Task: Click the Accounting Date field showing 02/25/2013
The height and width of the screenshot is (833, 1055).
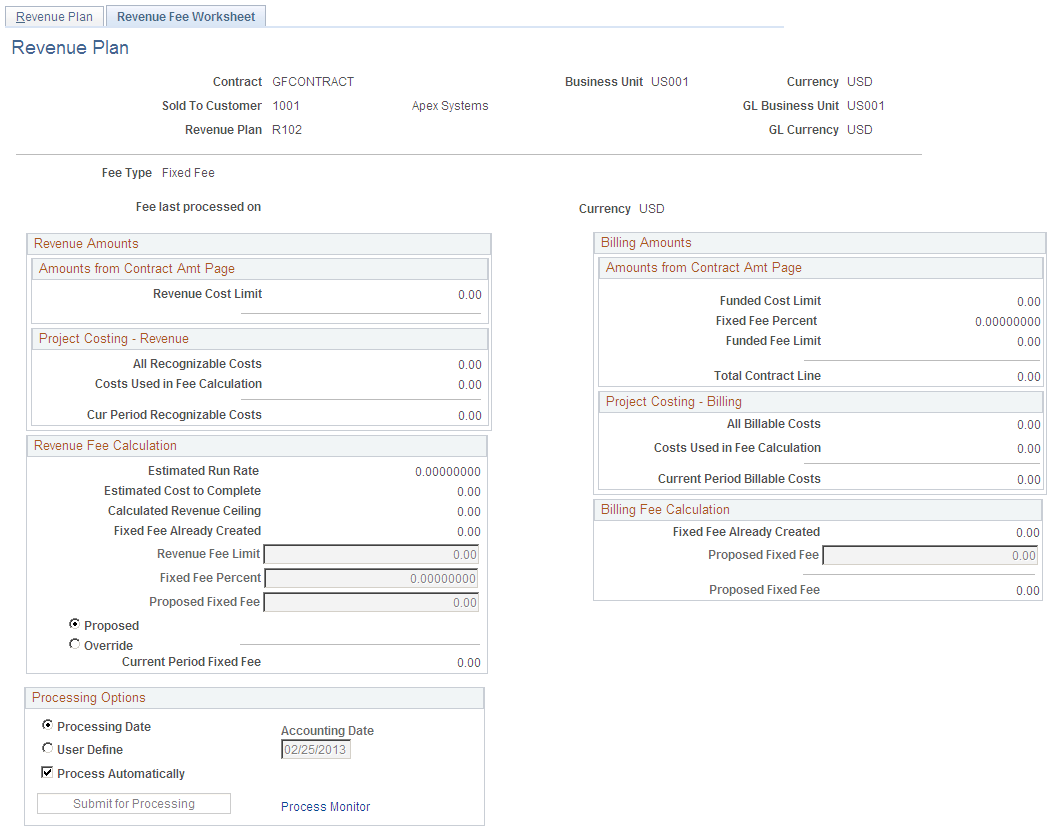Action: pyautogui.click(x=315, y=749)
